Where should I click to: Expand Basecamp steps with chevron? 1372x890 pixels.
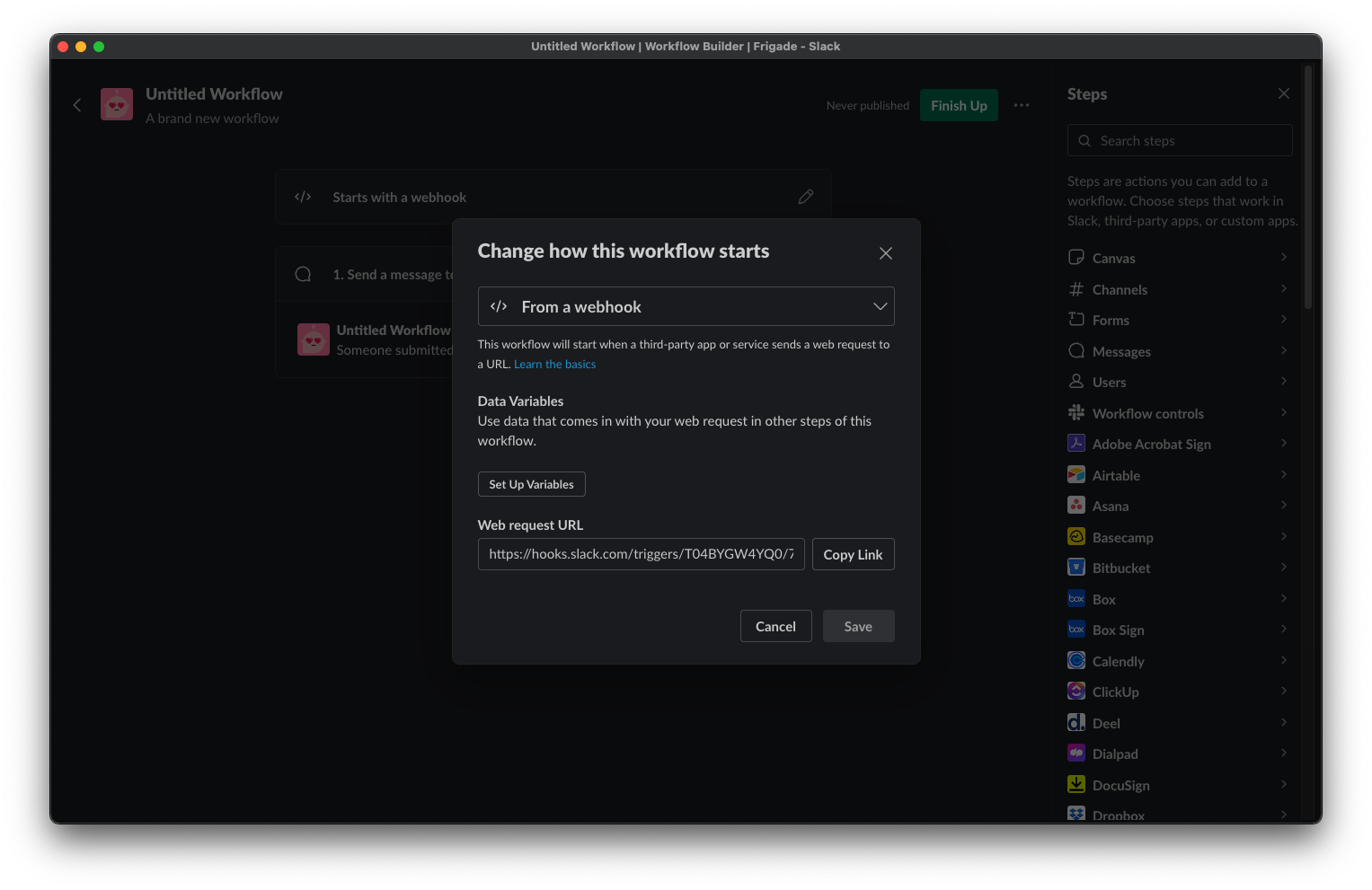pos(1284,536)
